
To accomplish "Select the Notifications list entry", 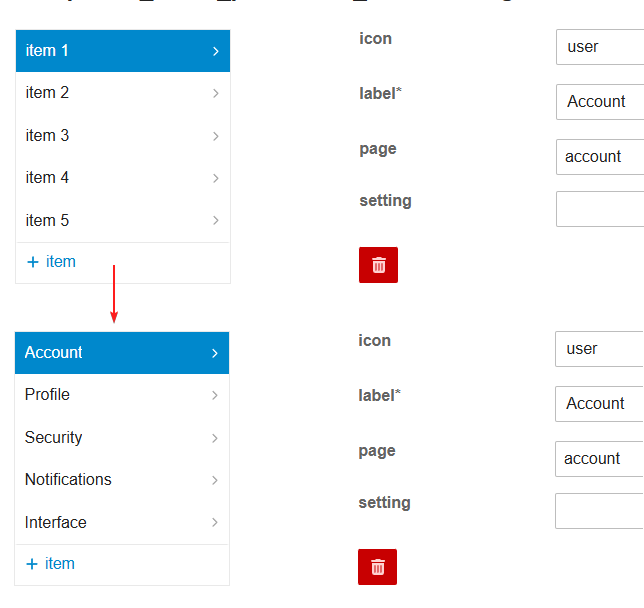I will pyautogui.click(x=122, y=480).
